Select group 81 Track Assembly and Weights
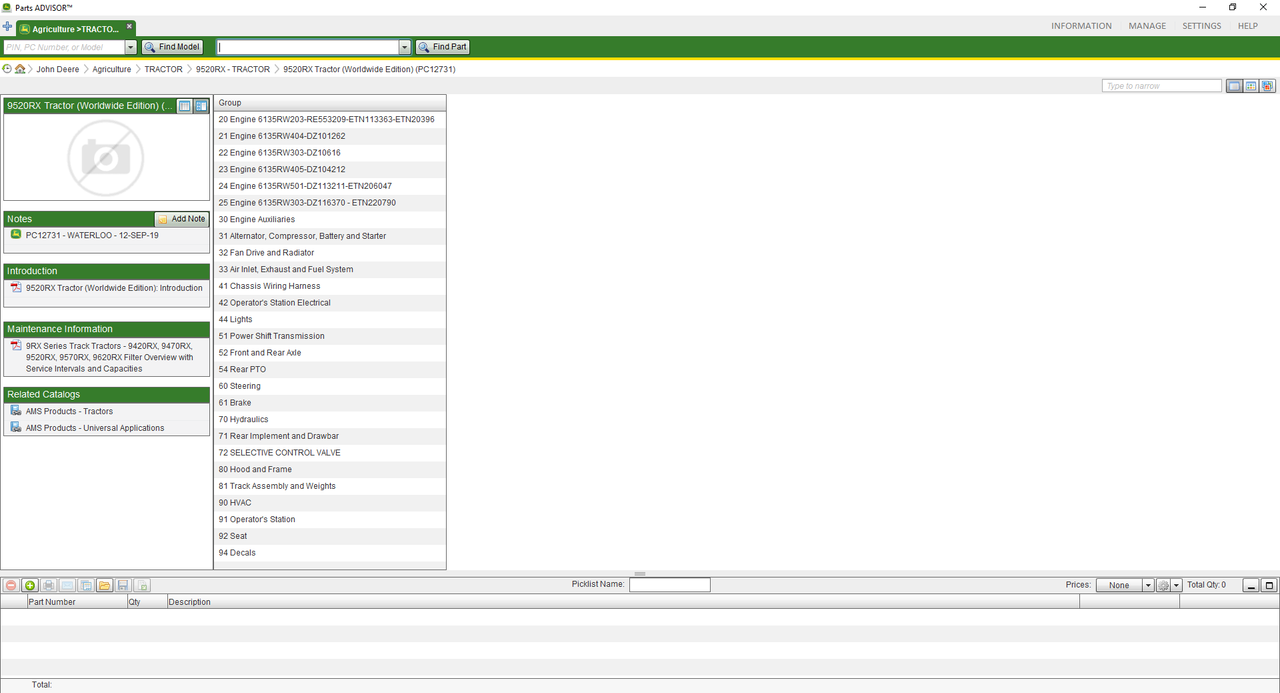The height and width of the screenshot is (693, 1280). pyautogui.click(x=330, y=486)
